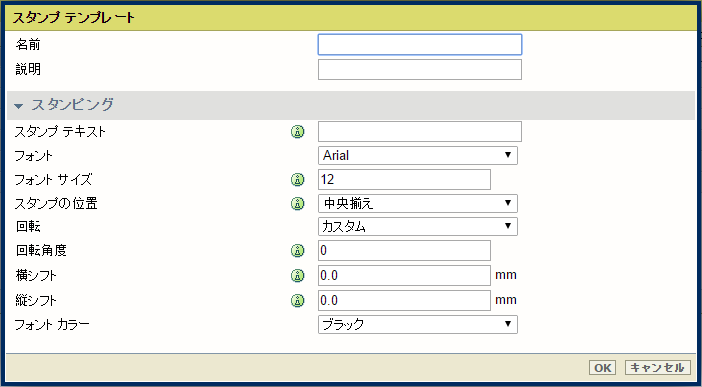Click info icon beside 回転角度
Viewport: 702px width, 387px height.
pos(297,251)
